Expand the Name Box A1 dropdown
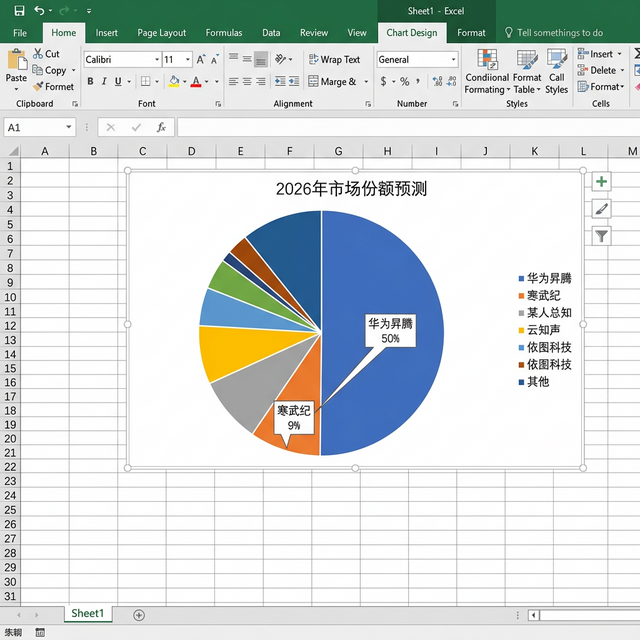Viewport: 640px width, 640px height. coord(69,127)
